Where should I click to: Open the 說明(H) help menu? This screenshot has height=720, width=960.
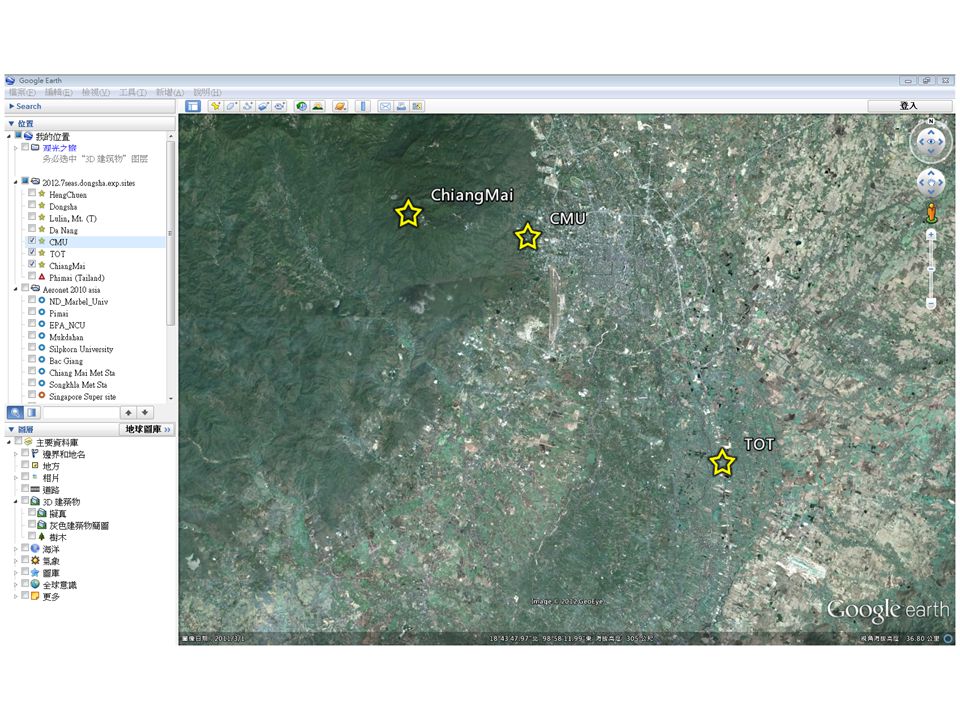point(207,92)
